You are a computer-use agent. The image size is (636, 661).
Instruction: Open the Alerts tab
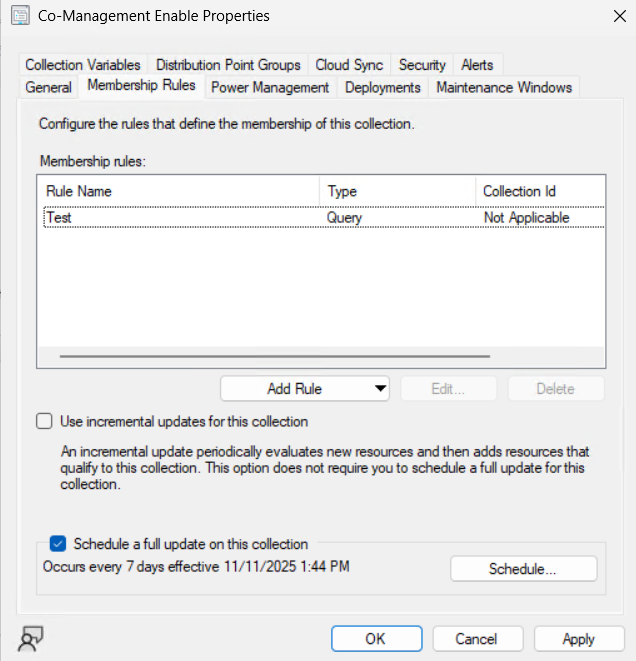pos(477,64)
